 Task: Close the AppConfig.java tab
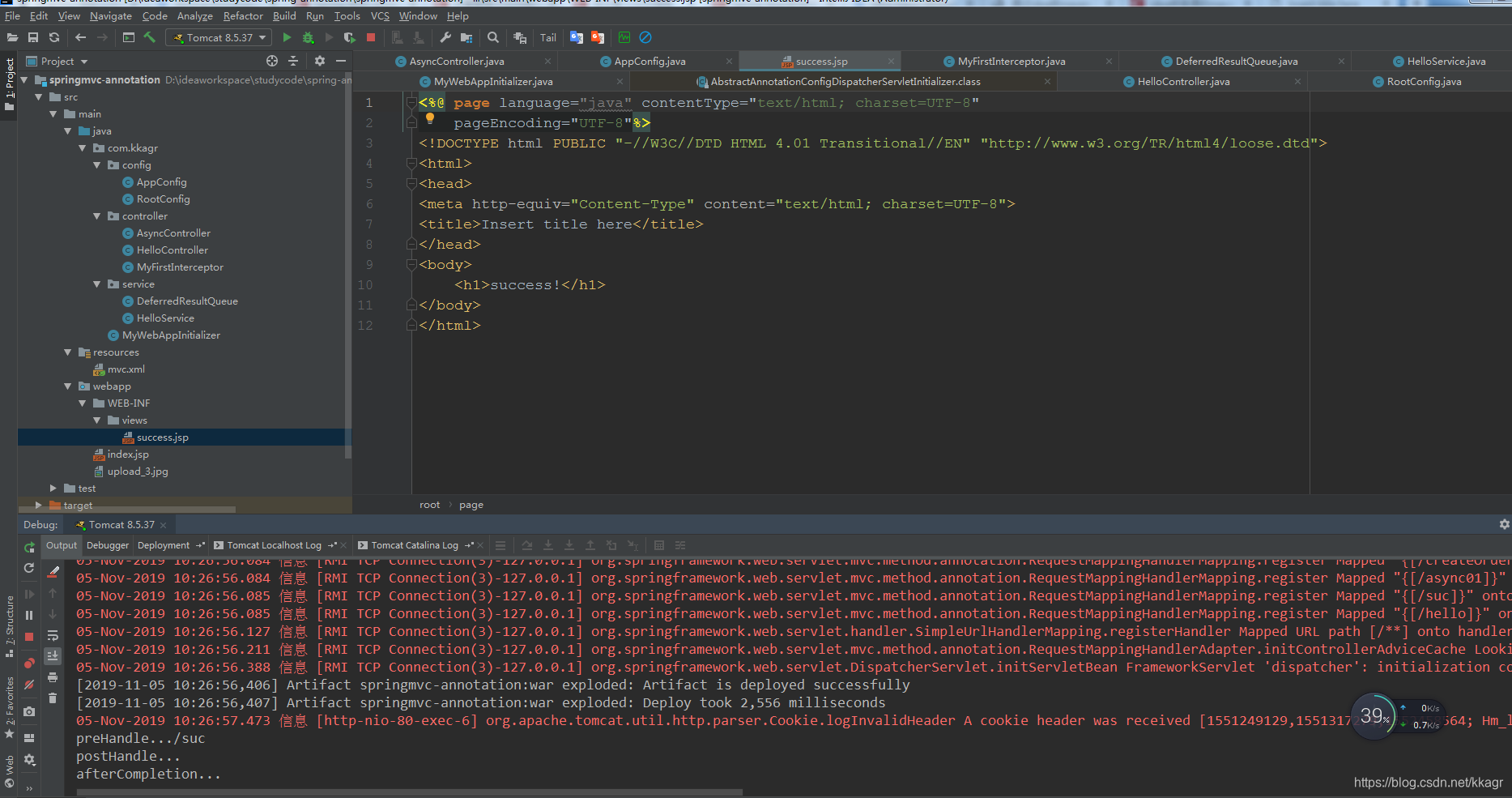pyautogui.click(x=729, y=62)
